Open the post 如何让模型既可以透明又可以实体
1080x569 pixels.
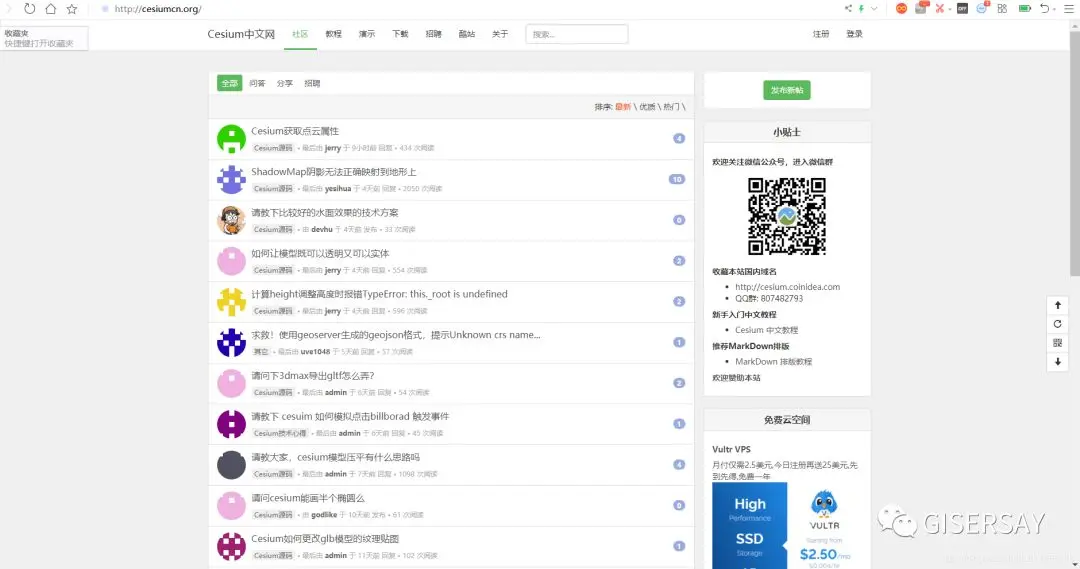coord(320,254)
